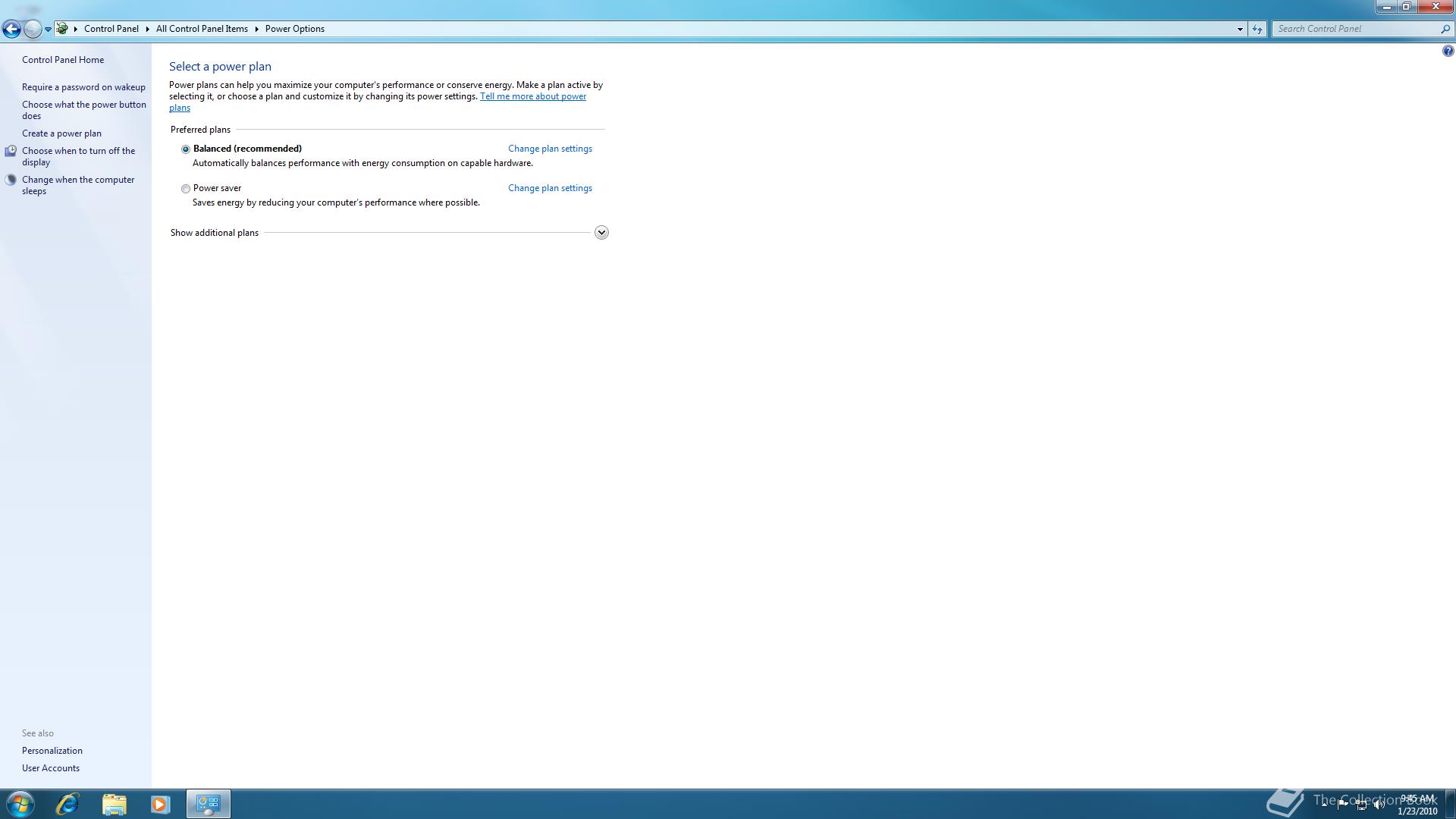Screen dimensions: 1456x819
Task: Open Change plan settings for Balanced
Action: pos(550,149)
